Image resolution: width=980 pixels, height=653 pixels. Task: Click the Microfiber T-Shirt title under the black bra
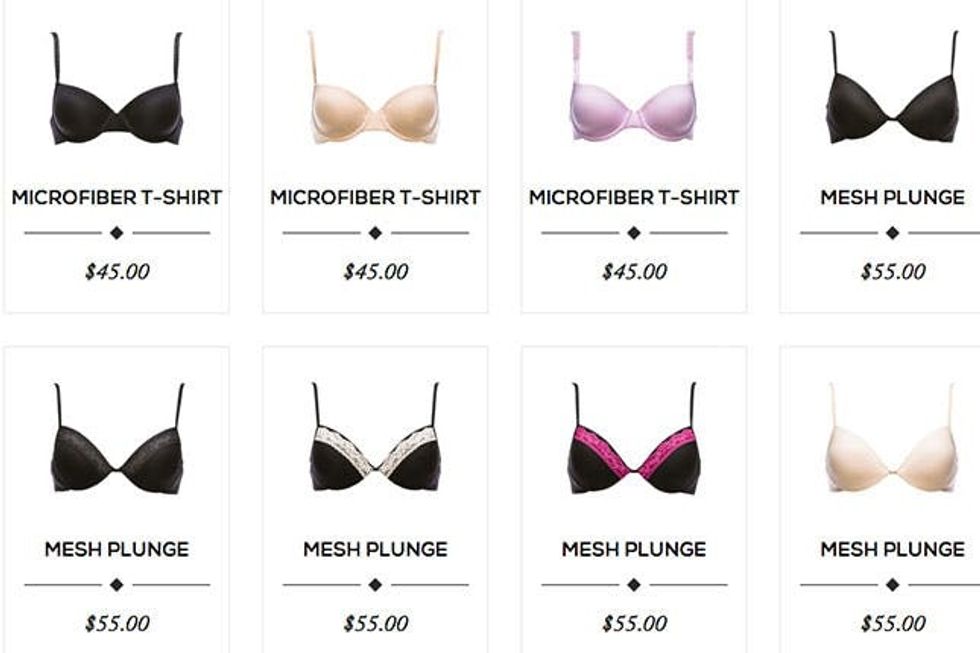[117, 197]
